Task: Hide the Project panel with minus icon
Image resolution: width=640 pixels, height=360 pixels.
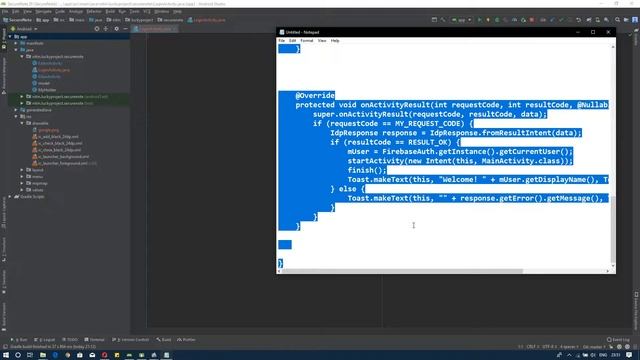Action: click(x=126, y=29)
